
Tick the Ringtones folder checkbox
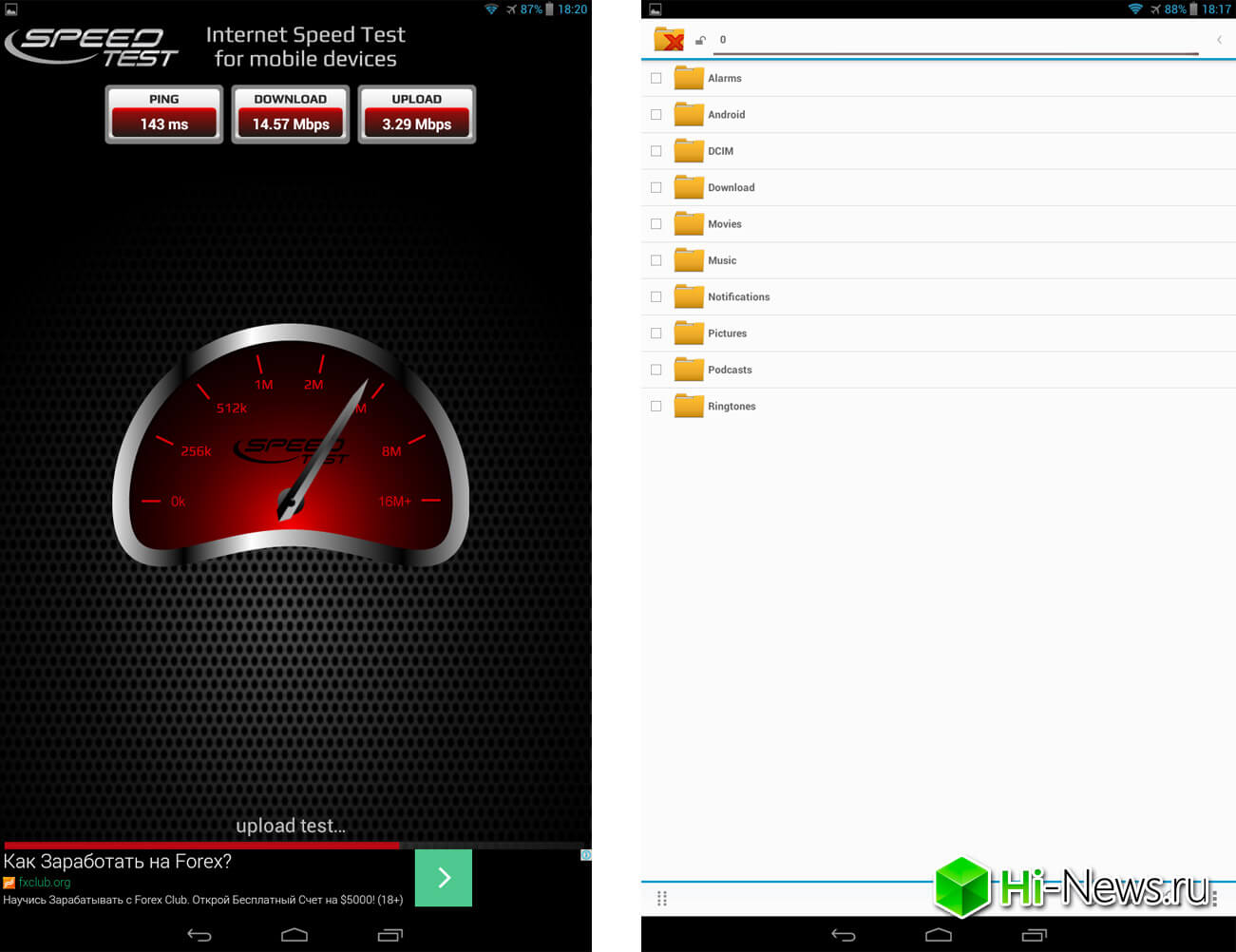[x=656, y=406]
